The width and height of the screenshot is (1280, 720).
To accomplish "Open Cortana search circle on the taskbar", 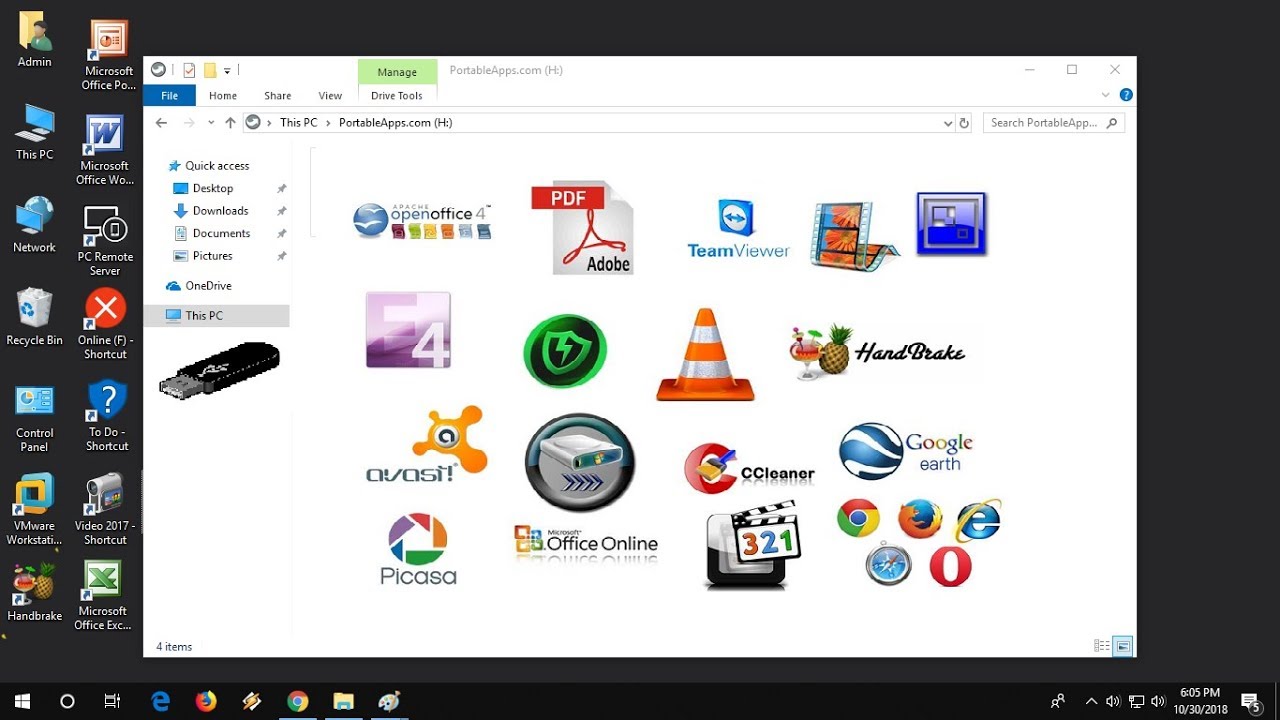I will (67, 701).
